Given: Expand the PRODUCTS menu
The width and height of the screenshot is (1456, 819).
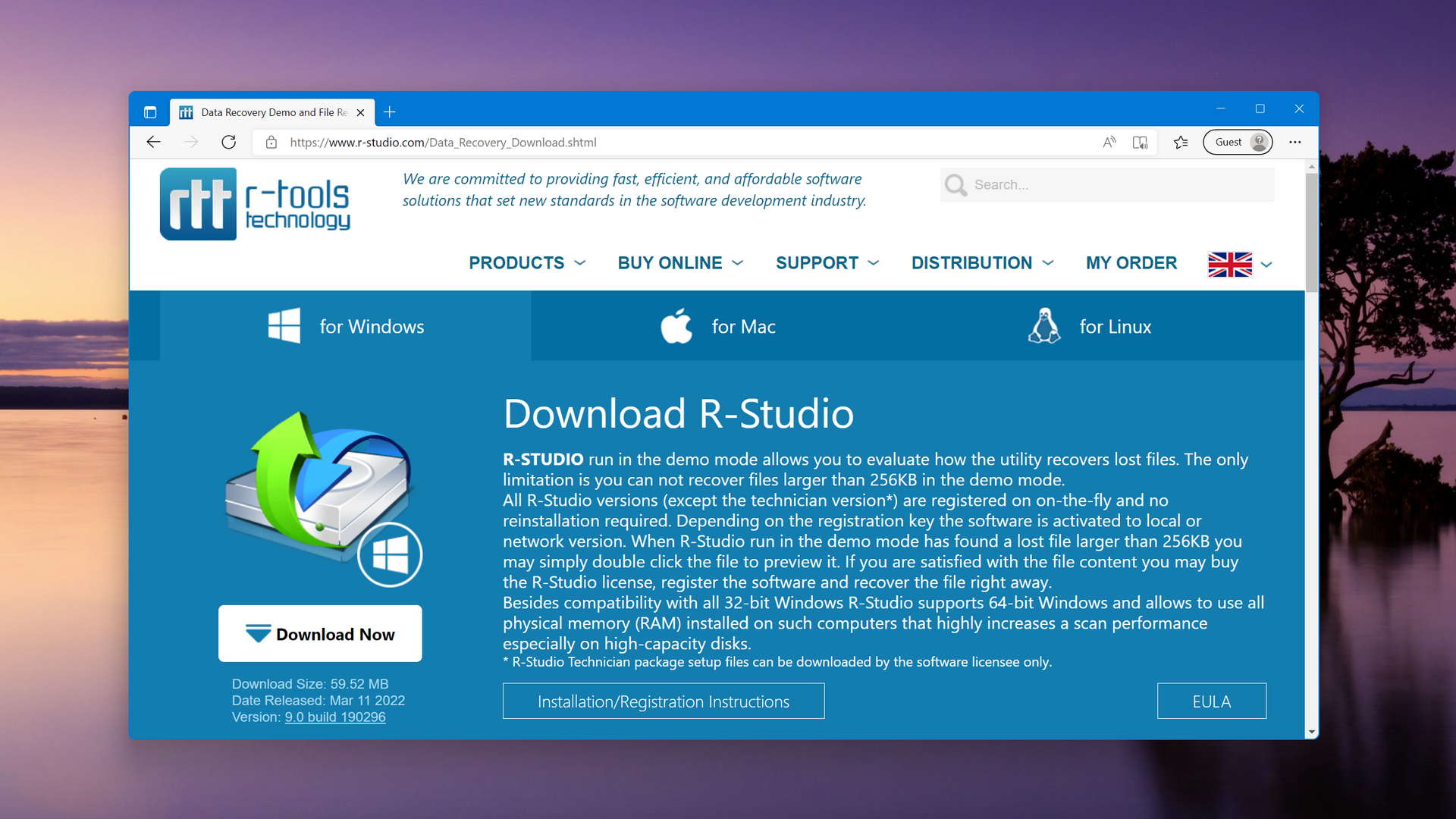Looking at the screenshot, I should [527, 263].
